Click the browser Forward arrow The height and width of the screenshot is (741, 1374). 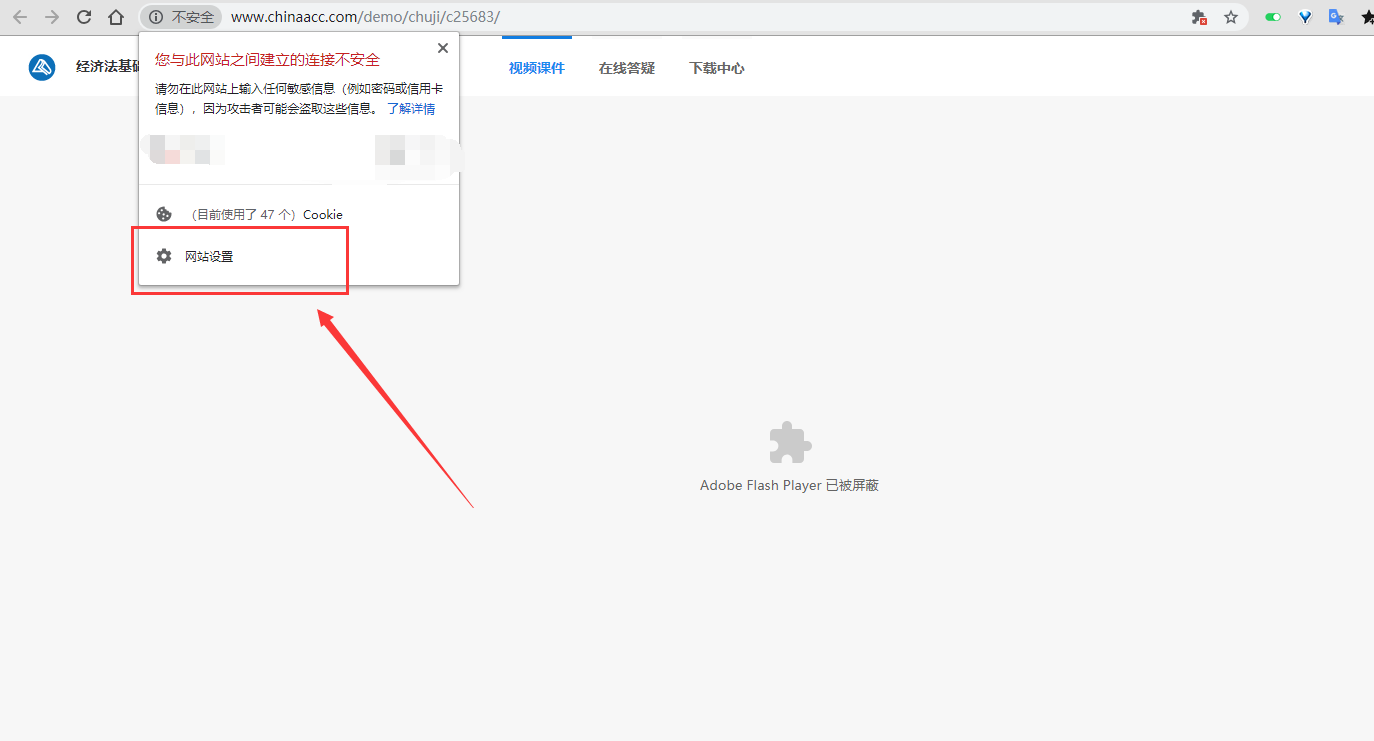tap(52, 17)
